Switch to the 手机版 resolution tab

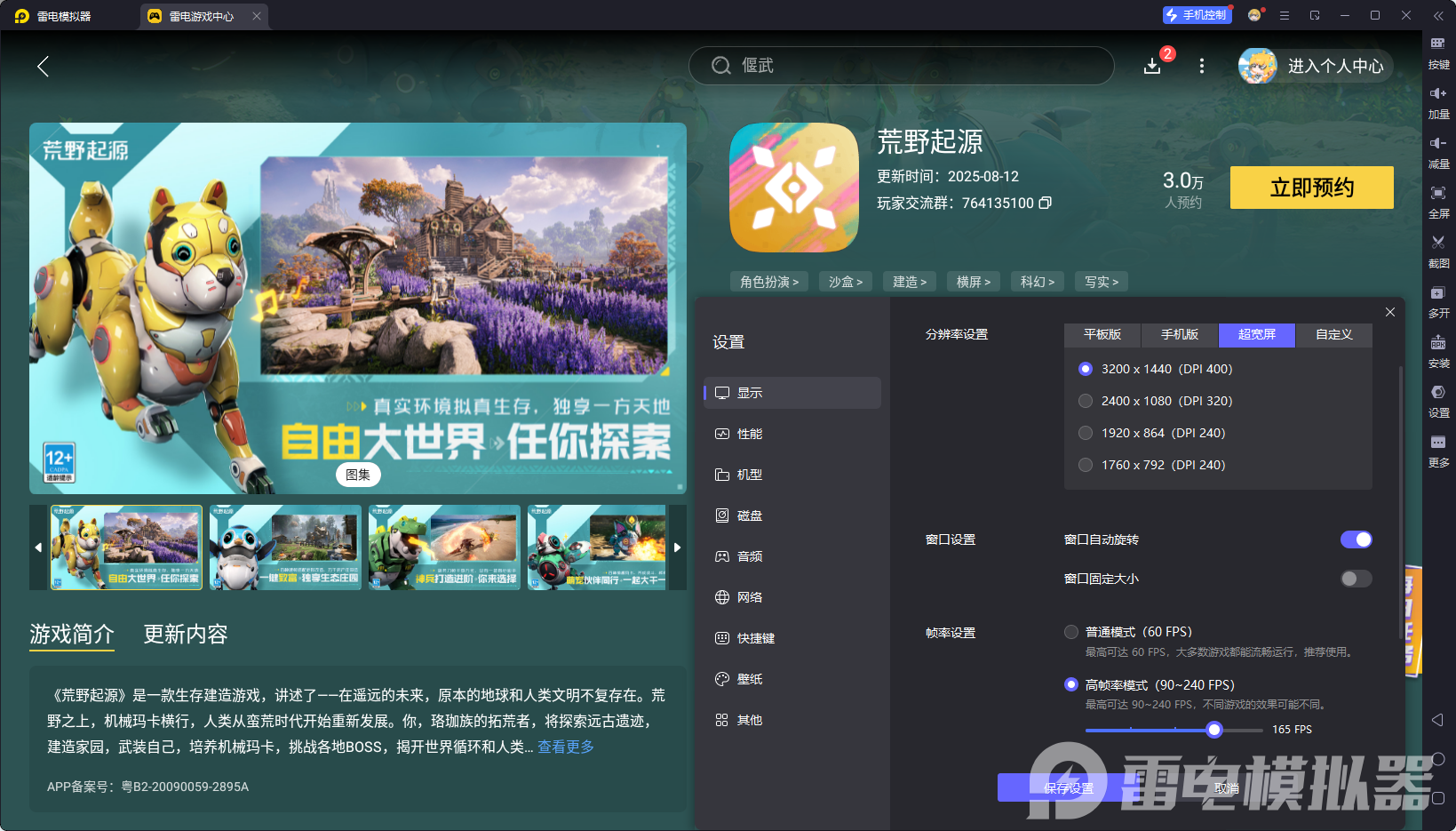coord(1179,334)
